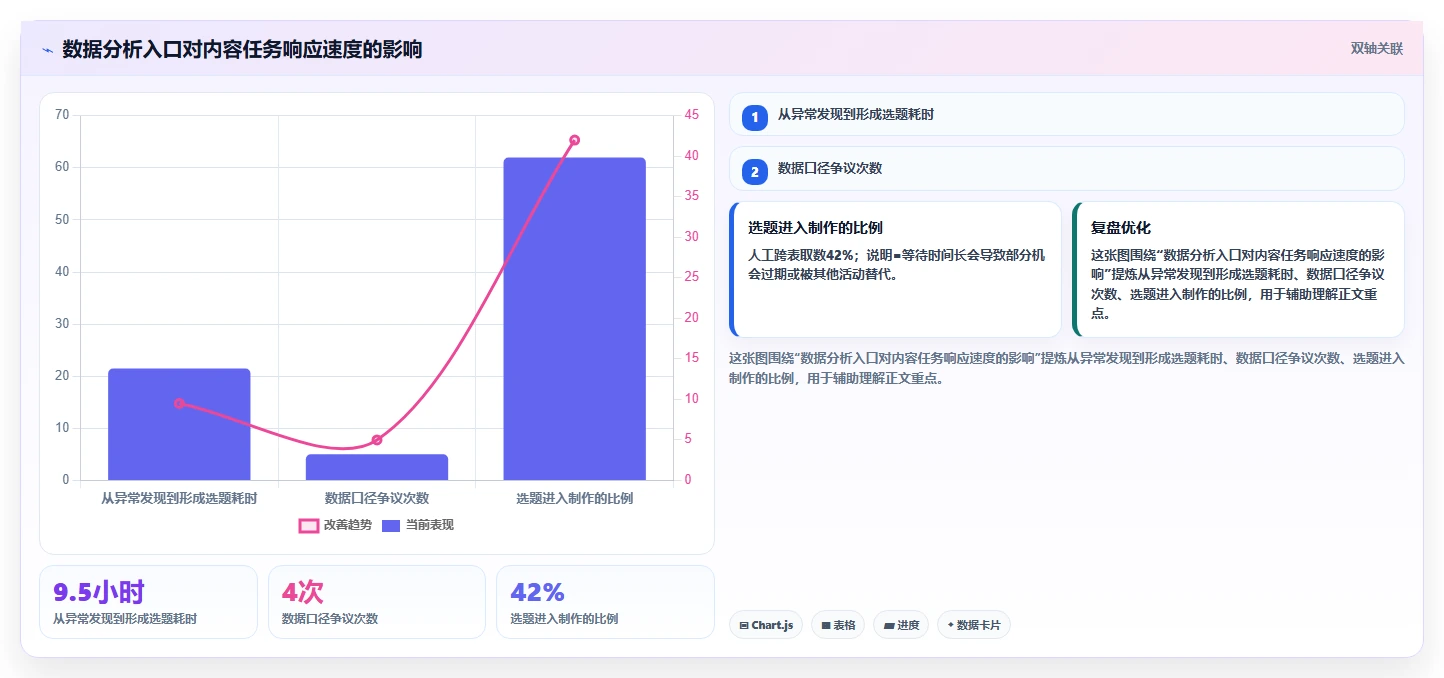
Task: Click the bar for 从异常发现到形成选题耗时
Action: 179,424
